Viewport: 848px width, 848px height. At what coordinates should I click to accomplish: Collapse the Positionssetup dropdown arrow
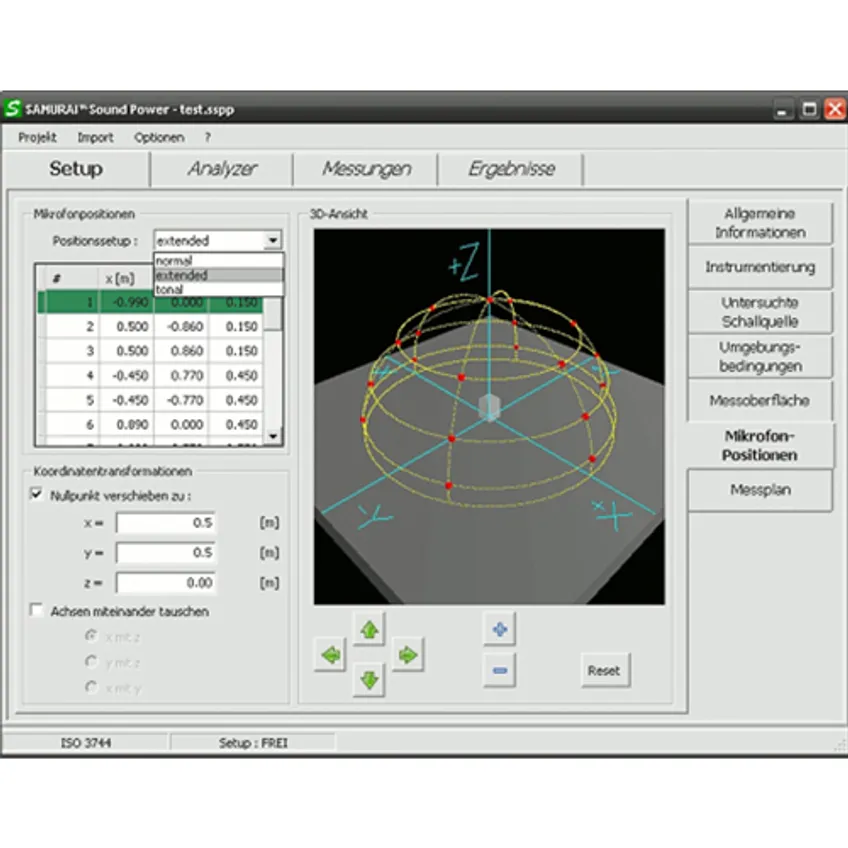click(x=273, y=240)
